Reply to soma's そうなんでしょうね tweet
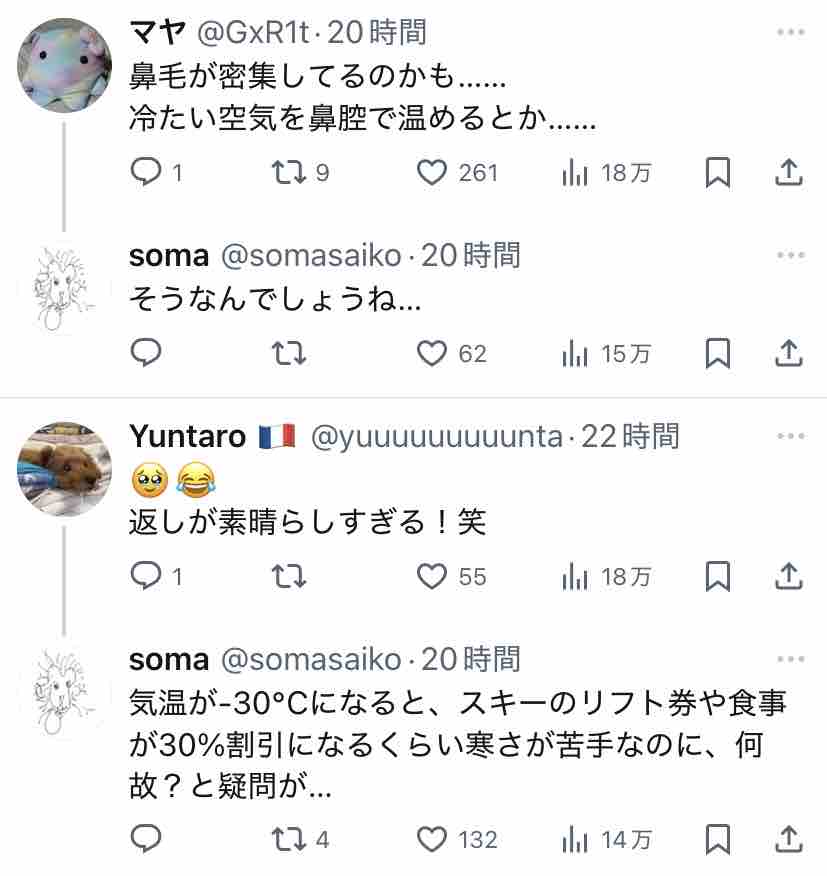Viewport: 827px width, 876px height. coord(147,353)
